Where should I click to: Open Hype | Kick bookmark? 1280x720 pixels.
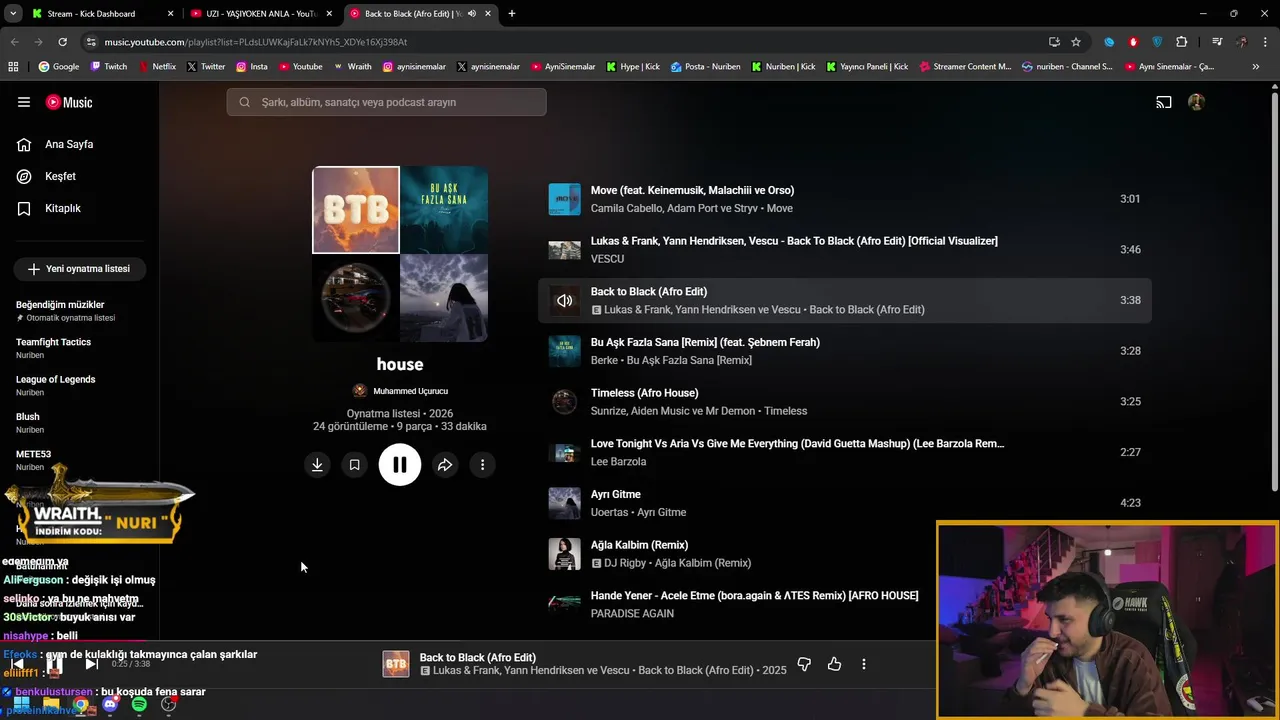click(633, 67)
